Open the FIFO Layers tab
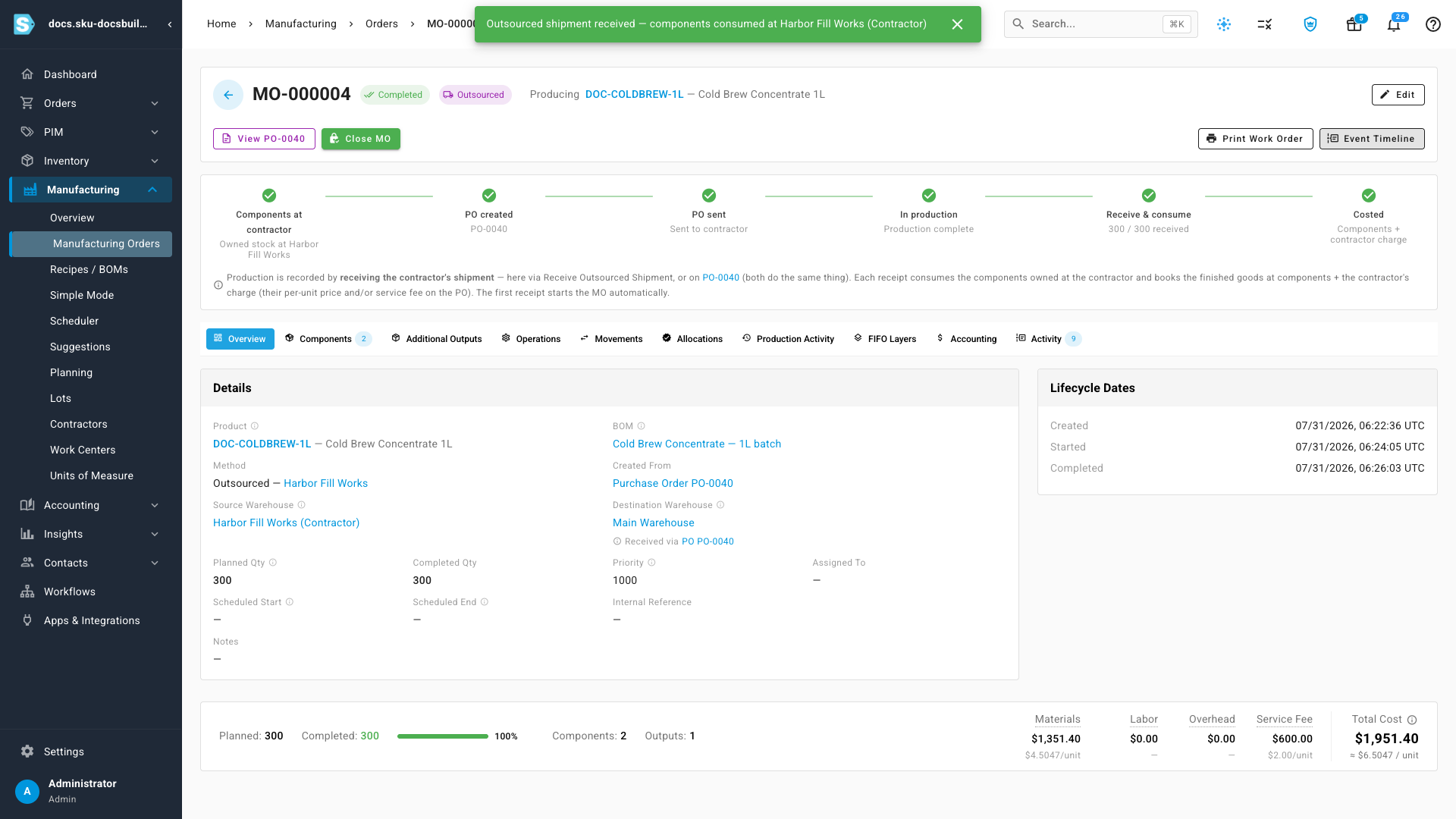Image resolution: width=1456 pixels, height=819 pixels. click(x=885, y=339)
